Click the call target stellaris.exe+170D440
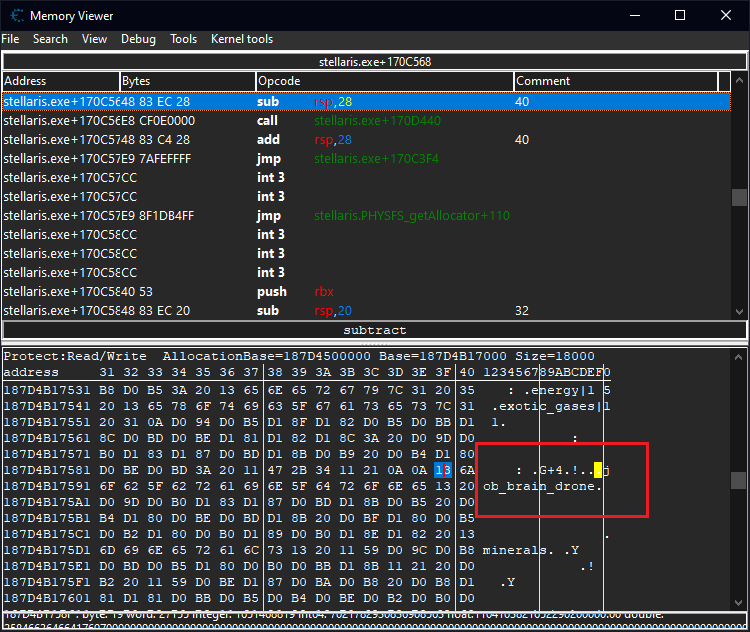Screen dimensions: 750x632 click(377, 121)
